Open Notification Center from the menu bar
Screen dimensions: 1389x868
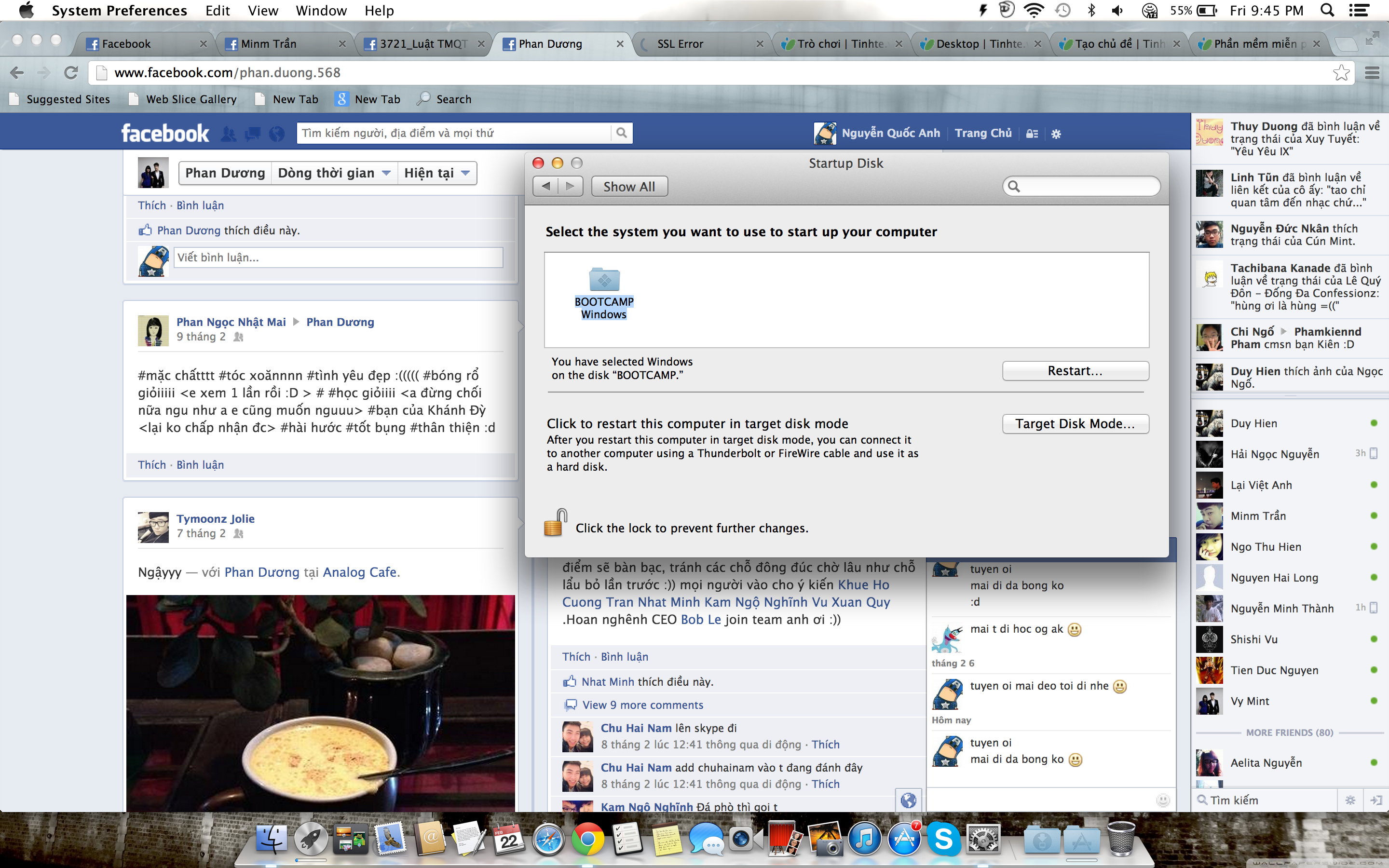(x=1359, y=10)
